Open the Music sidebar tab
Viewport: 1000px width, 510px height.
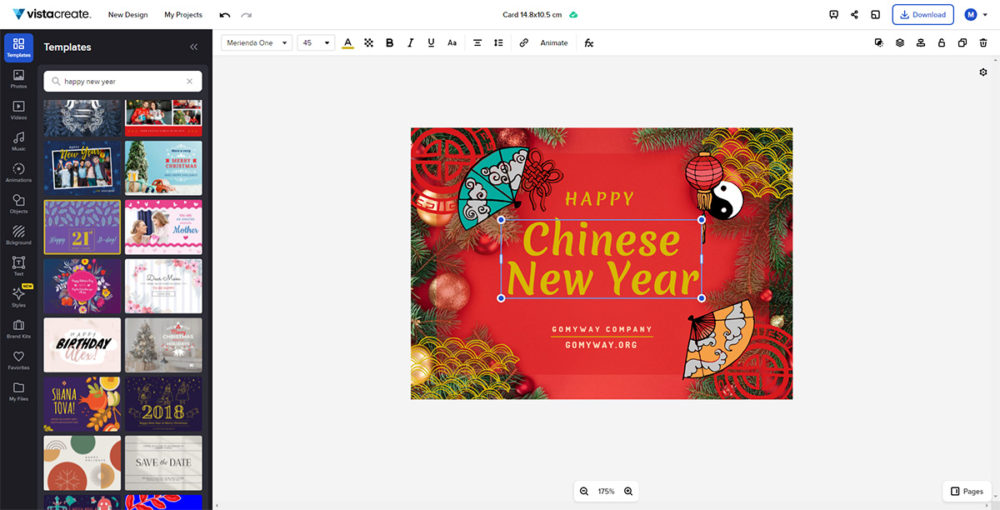click(x=18, y=141)
